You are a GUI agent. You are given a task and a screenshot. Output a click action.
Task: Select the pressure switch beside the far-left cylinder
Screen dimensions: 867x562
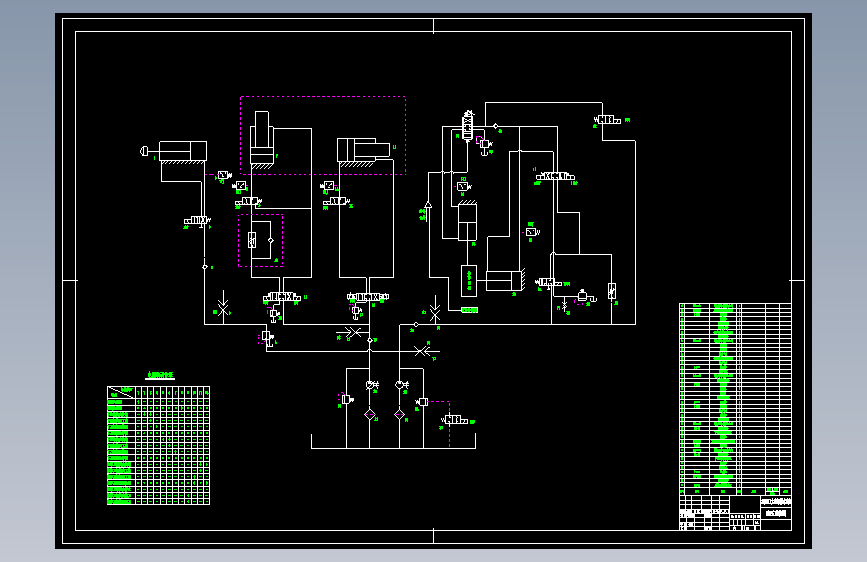coord(224,175)
